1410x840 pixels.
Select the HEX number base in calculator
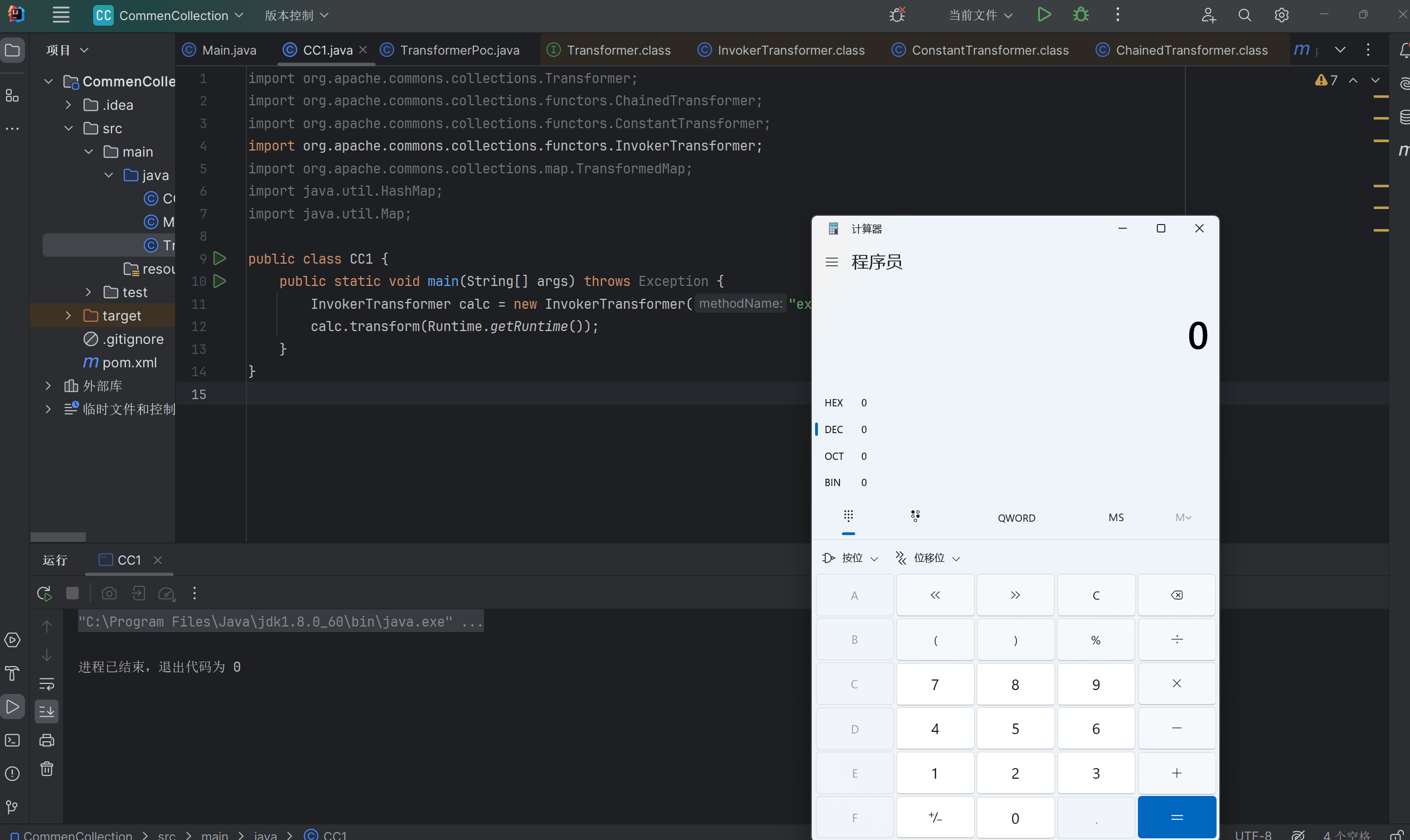pyautogui.click(x=834, y=403)
